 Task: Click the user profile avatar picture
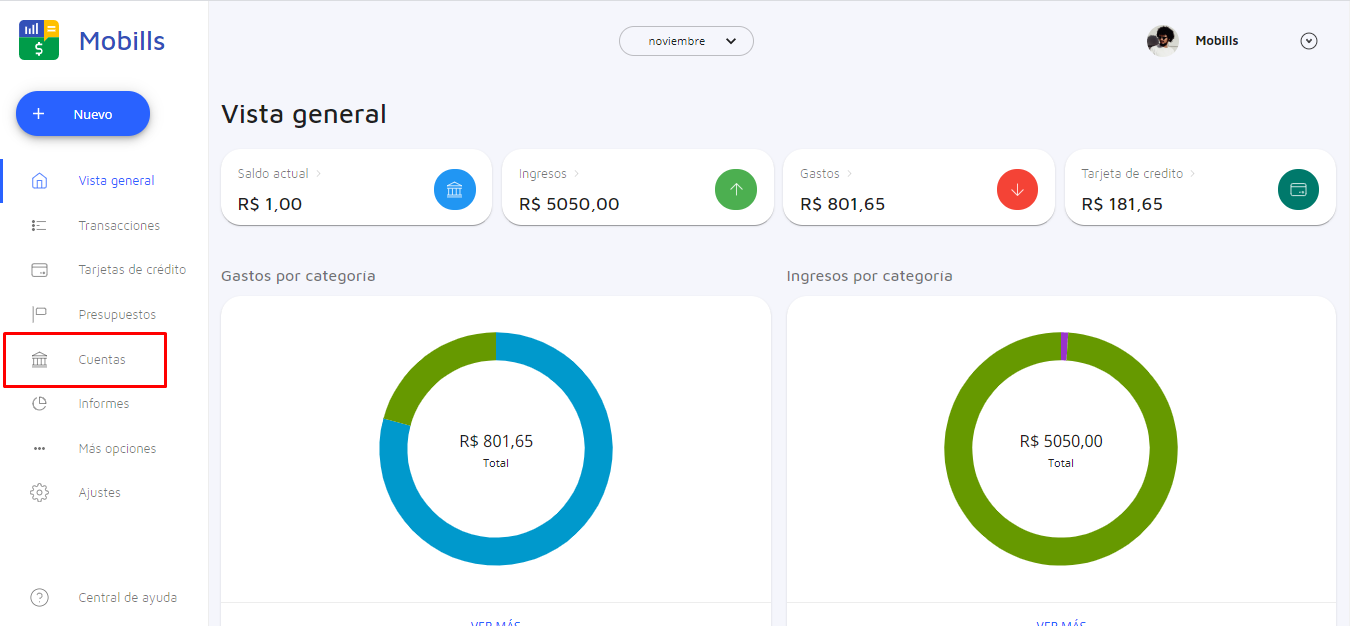coord(1162,41)
